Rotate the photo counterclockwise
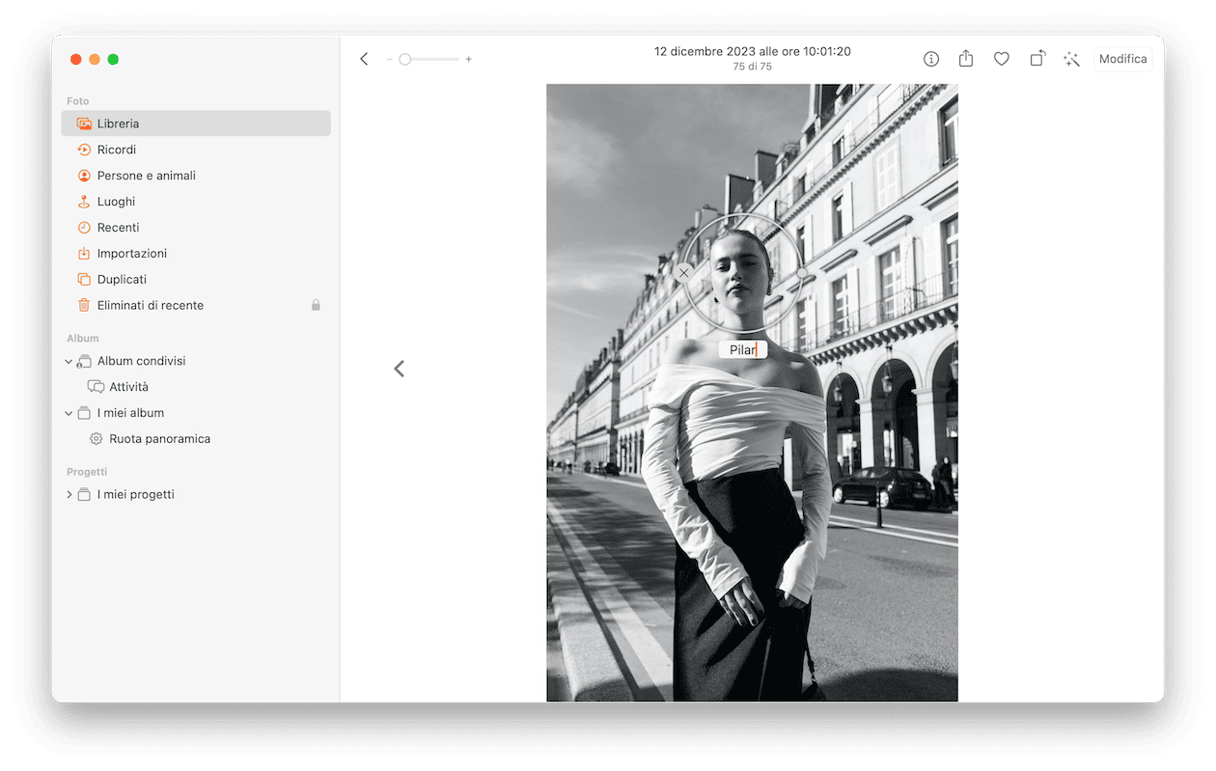The width and height of the screenshot is (1216, 771). click(x=1037, y=59)
